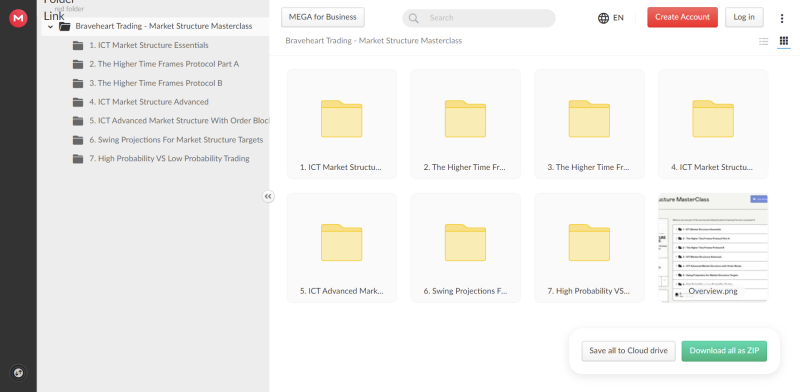Click Save all to Cloud drive
800x392 pixels.
pos(628,351)
